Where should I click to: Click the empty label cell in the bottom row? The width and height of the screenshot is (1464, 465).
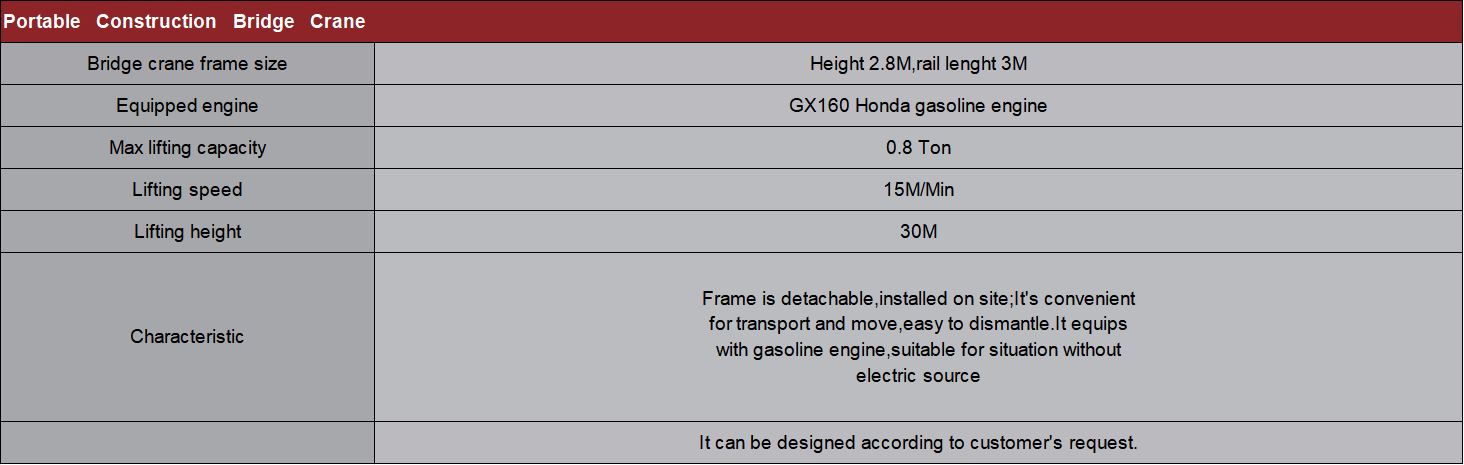[187, 443]
